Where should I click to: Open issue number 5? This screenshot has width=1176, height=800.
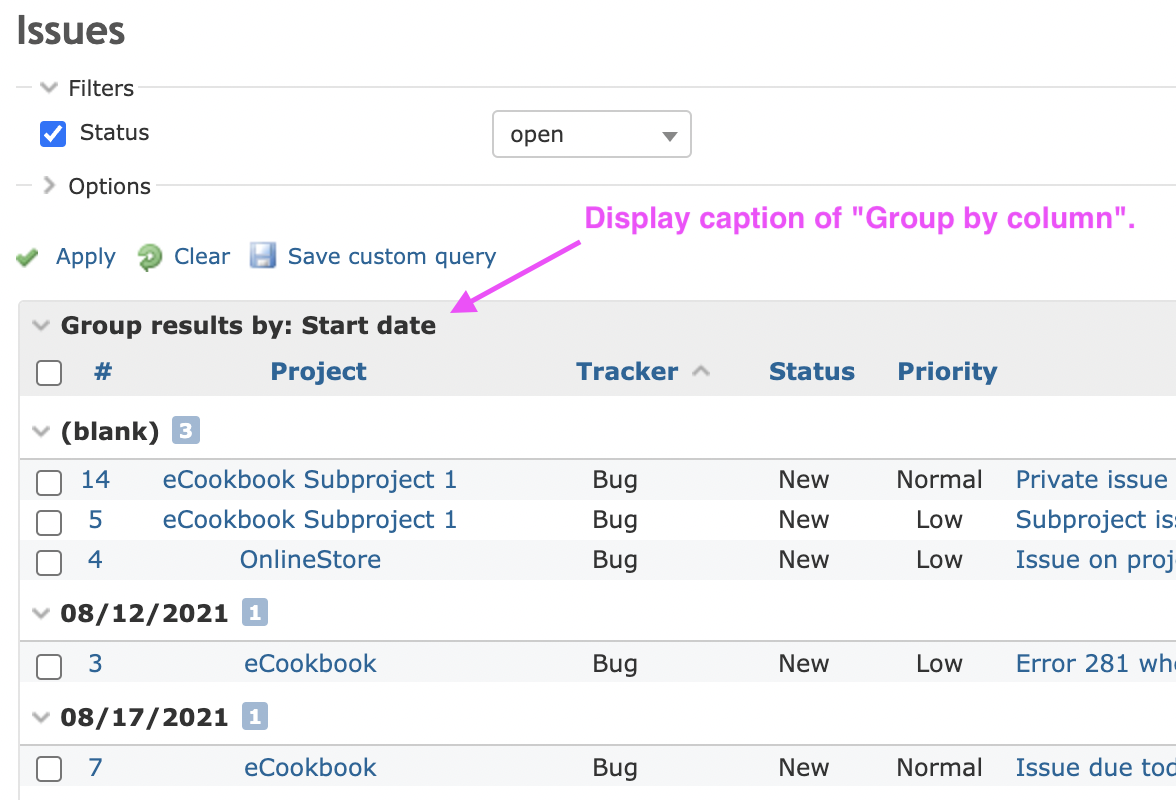(x=95, y=519)
